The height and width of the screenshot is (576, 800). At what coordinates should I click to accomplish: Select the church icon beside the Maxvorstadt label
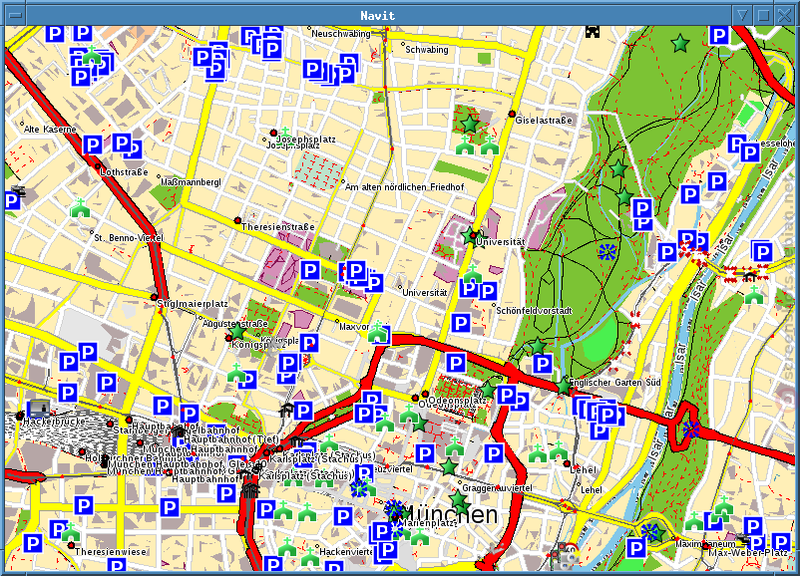378,332
